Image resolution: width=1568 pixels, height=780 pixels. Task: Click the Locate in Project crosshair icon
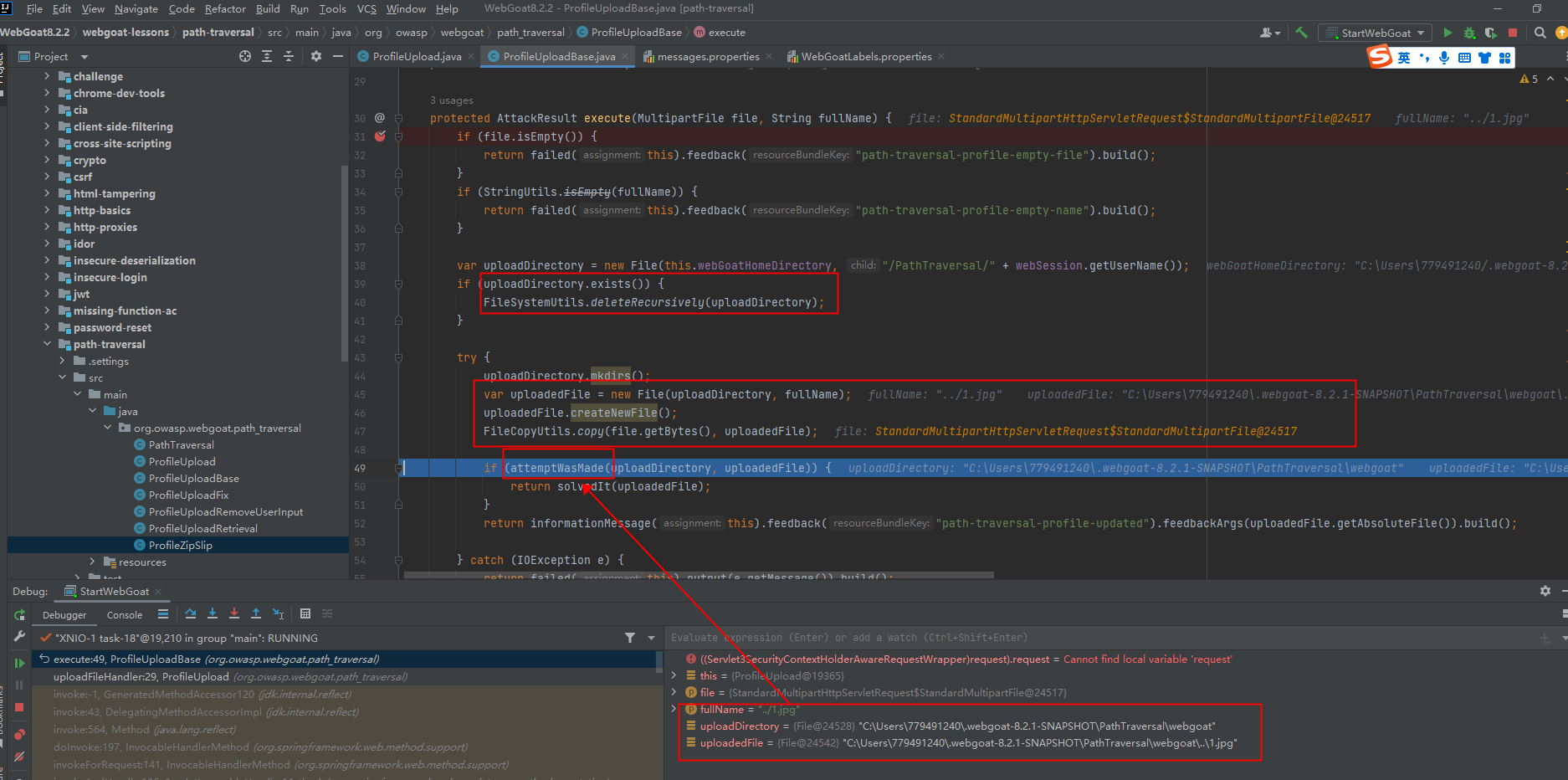[x=245, y=56]
